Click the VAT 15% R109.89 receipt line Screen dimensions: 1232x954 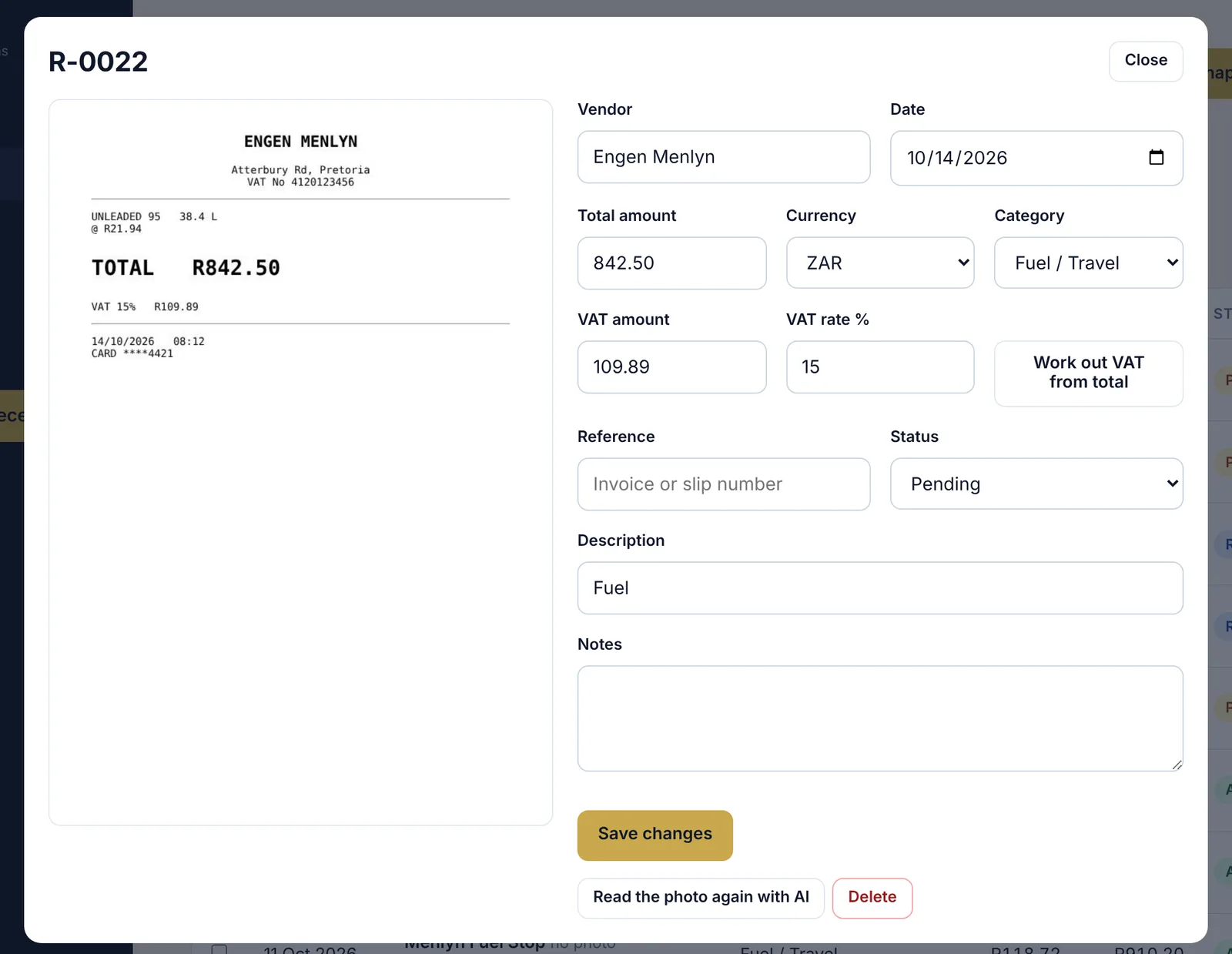(145, 306)
